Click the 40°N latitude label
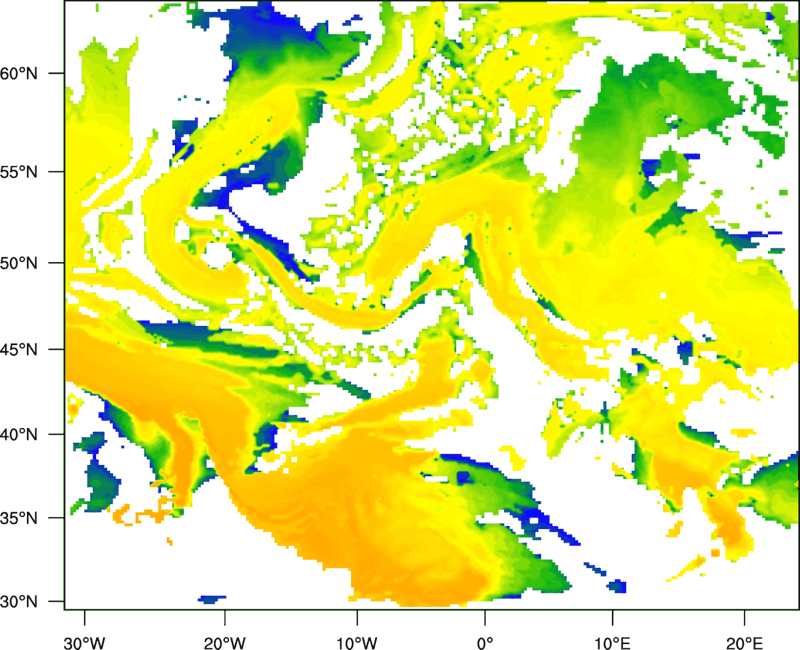This screenshot has width=800, height=650. (19, 435)
